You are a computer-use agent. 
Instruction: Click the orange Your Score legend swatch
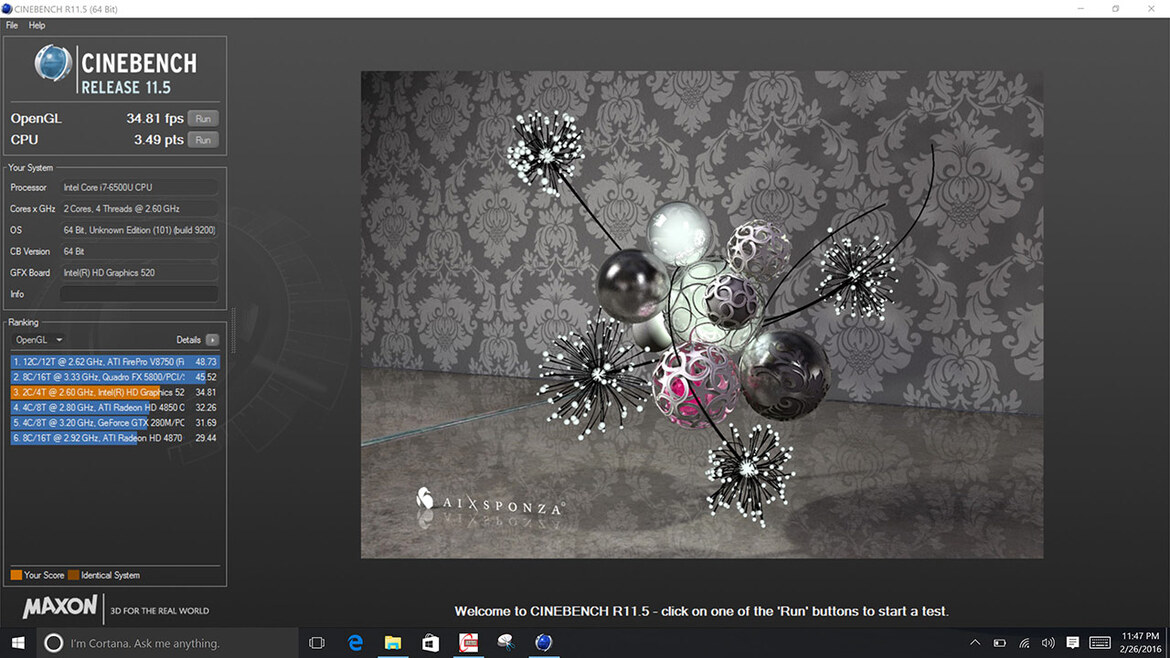(x=16, y=575)
